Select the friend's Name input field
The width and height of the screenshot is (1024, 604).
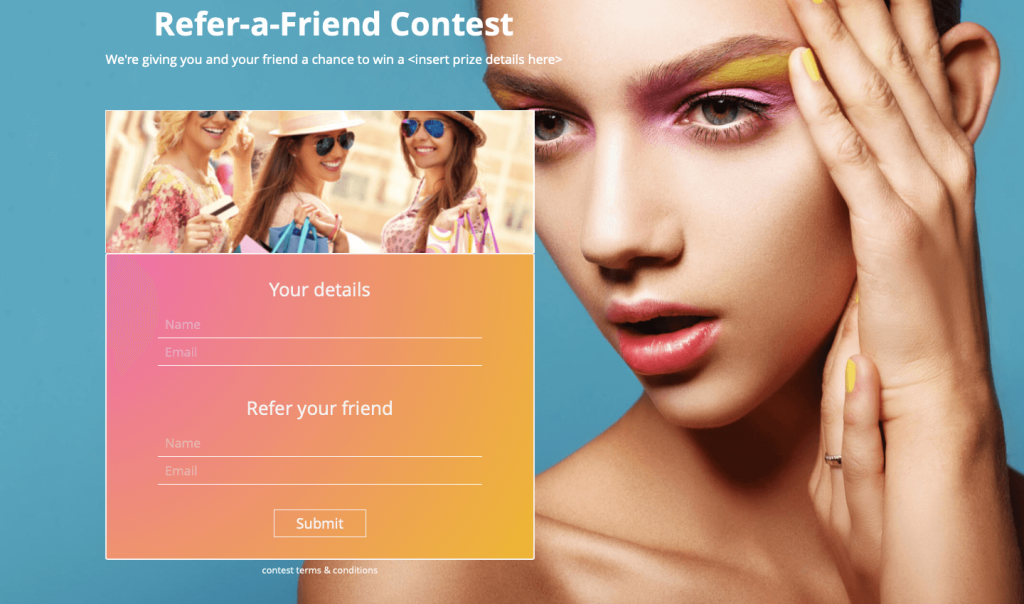click(x=319, y=443)
